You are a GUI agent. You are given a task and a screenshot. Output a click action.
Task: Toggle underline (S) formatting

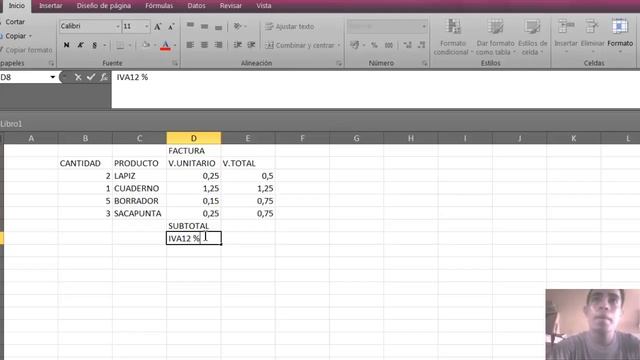coord(94,45)
